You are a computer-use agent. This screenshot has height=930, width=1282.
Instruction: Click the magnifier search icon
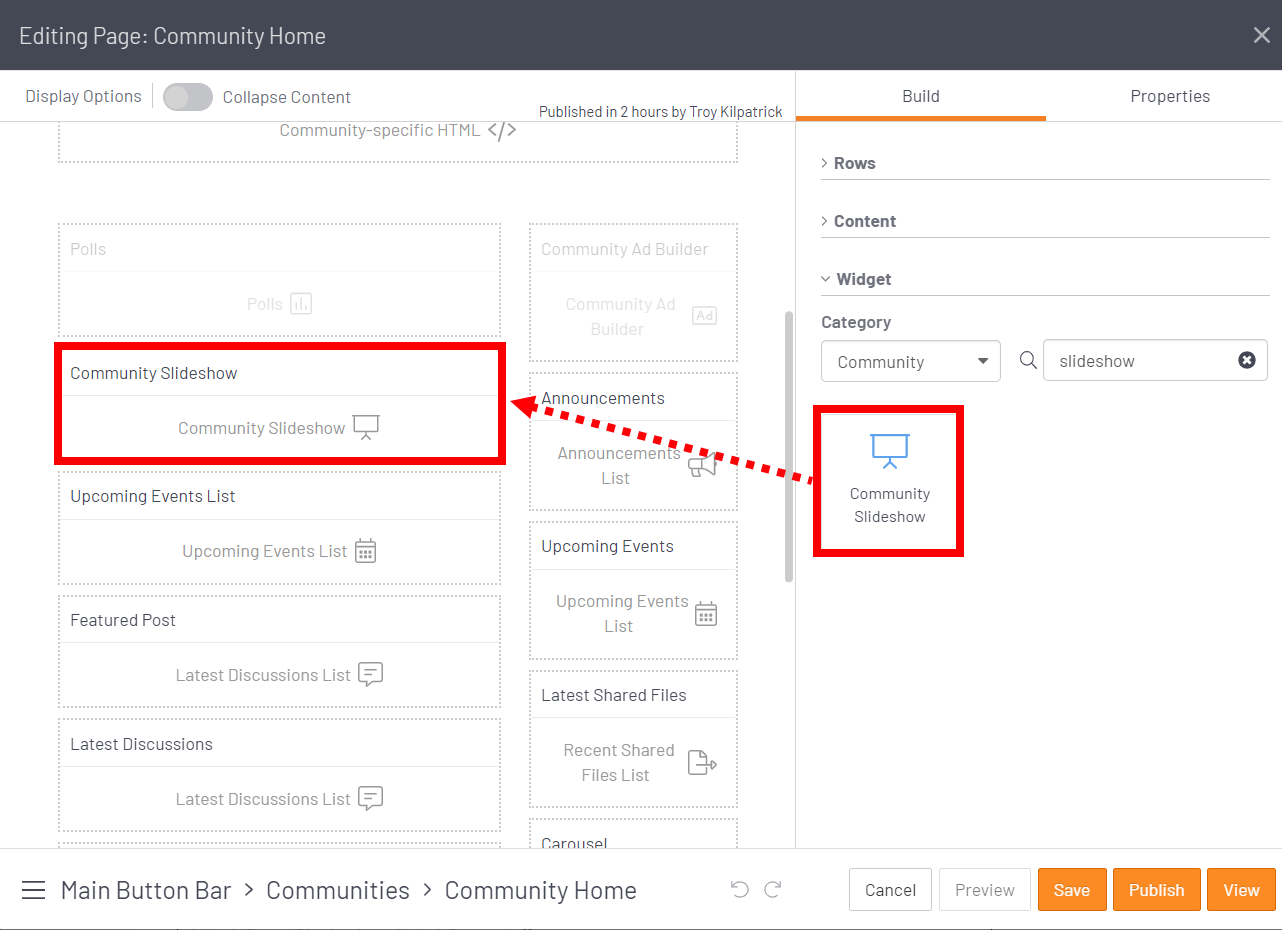[x=1027, y=361]
